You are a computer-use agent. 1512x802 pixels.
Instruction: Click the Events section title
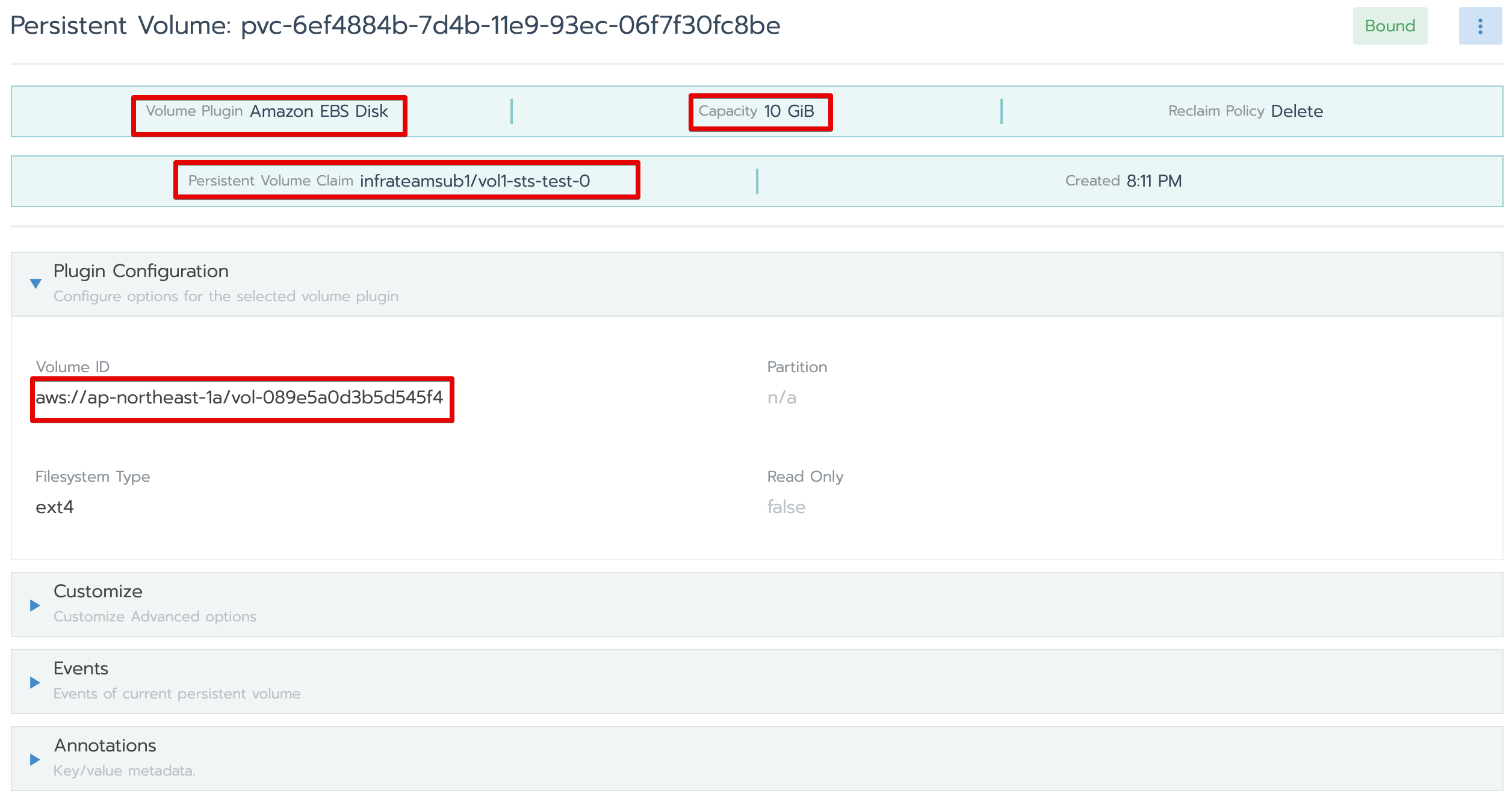coord(81,668)
